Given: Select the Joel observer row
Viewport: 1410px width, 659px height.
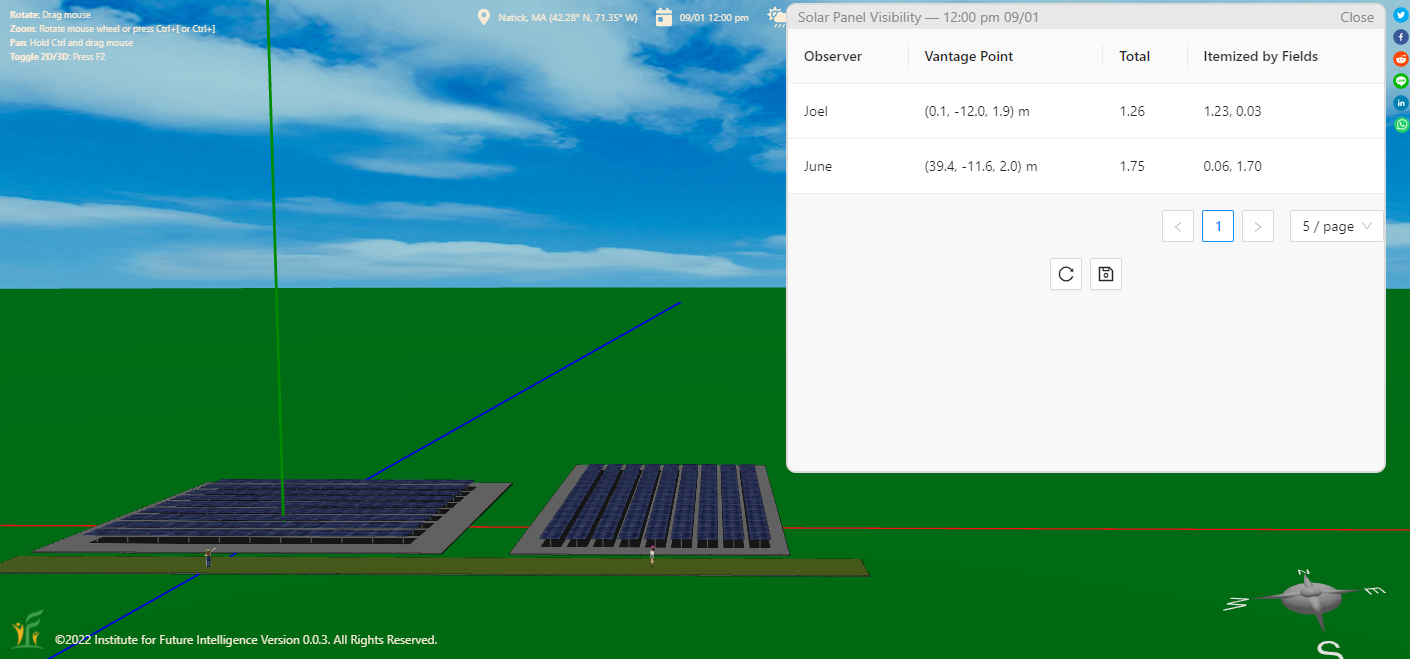Looking at the screenshot, I should tap(816, 111).
